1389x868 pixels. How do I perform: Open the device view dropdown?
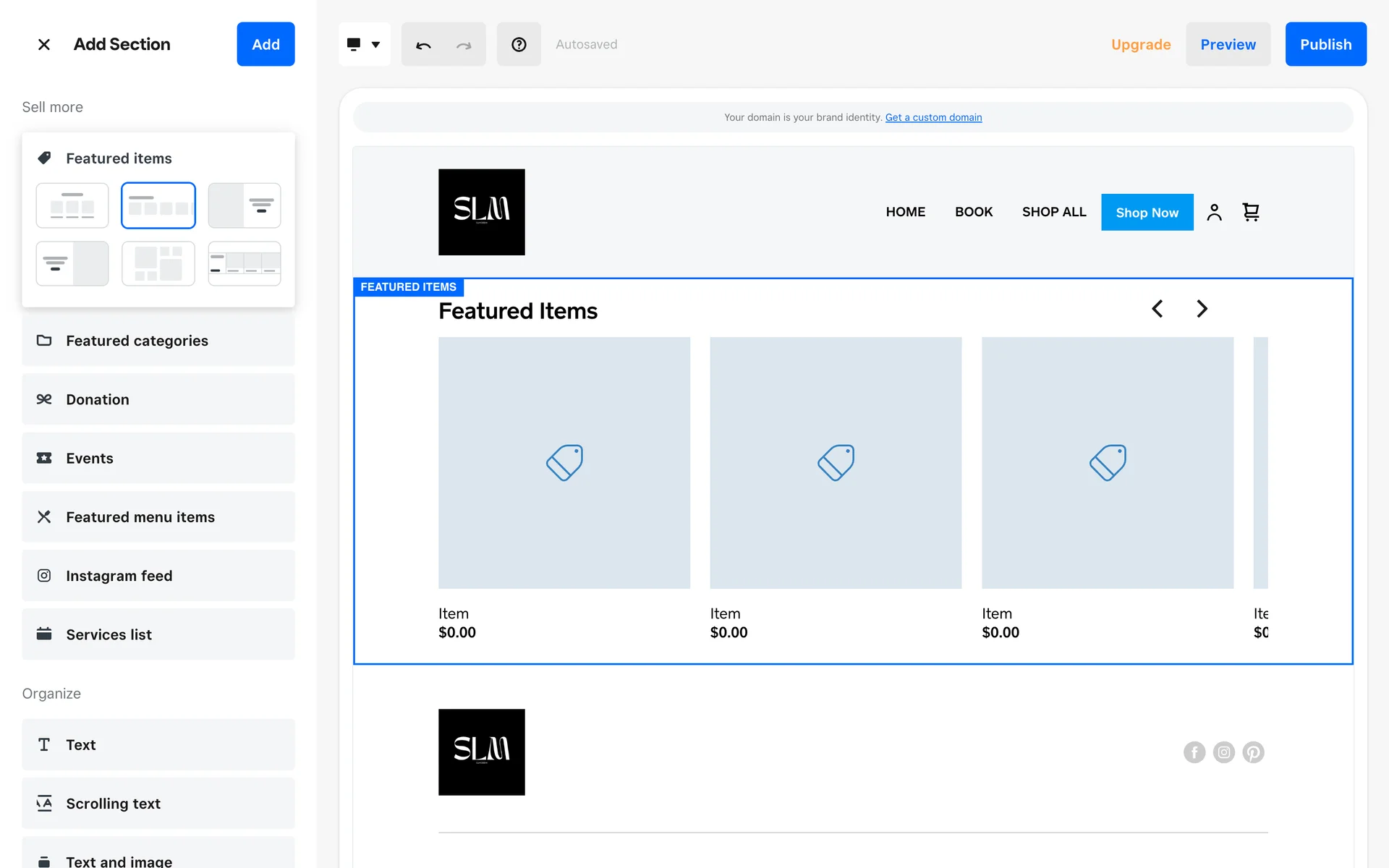point(364,45)
